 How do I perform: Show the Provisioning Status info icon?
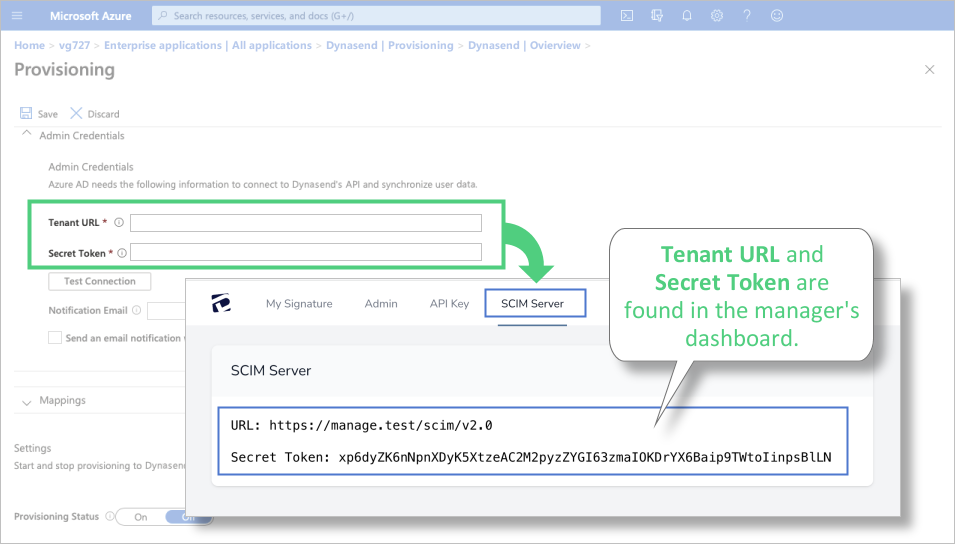click(x=110, y=516)
